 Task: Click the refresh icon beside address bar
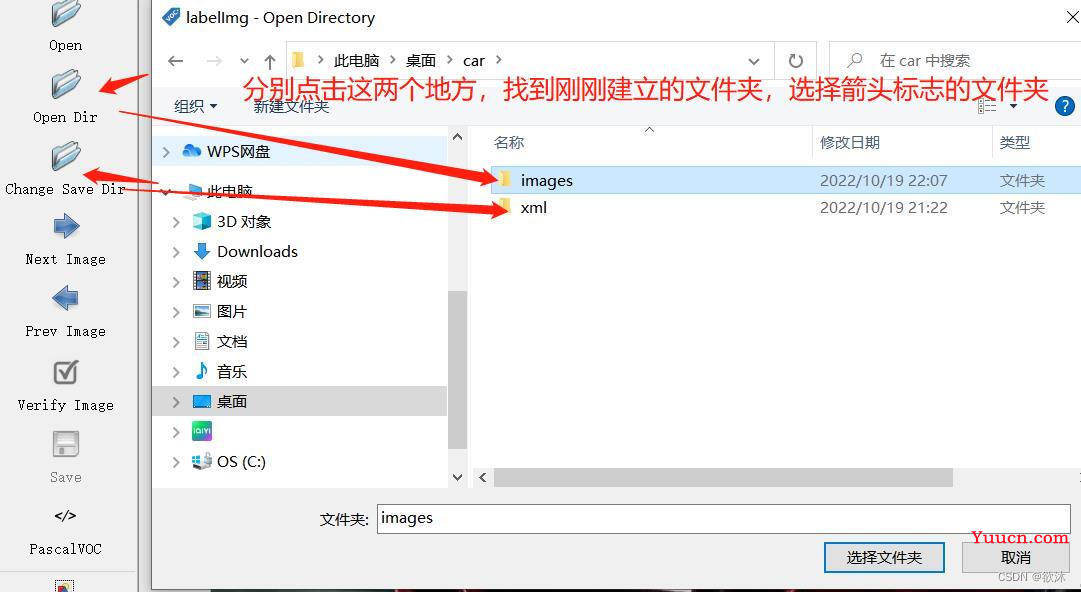pyautogui.click(x=796, y=61)
